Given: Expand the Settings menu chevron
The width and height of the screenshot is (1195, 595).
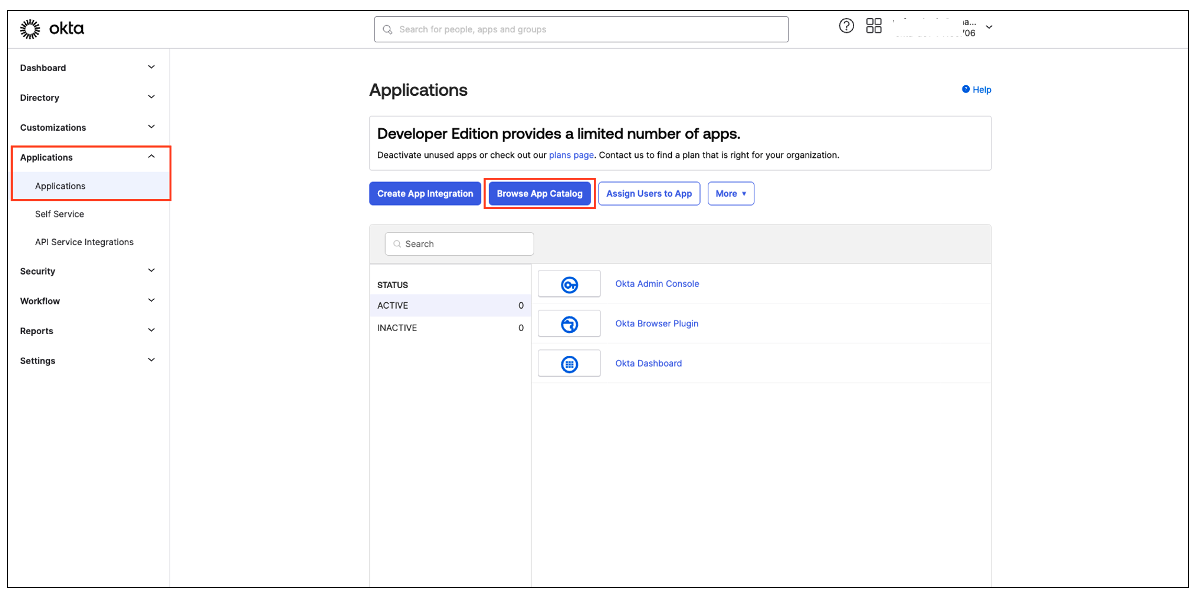Looking at the screenshot, I should pyautogui.click(x=151, y=360).
